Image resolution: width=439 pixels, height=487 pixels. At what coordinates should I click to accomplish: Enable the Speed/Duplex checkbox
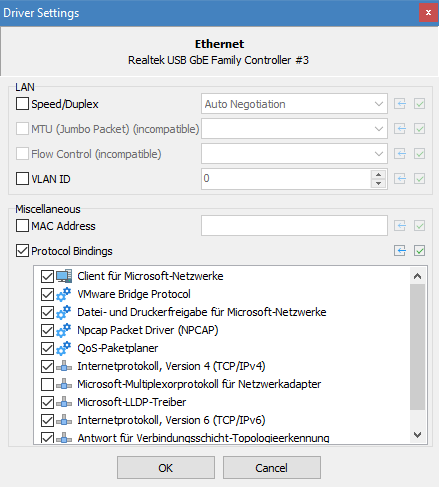click(22, 104)
